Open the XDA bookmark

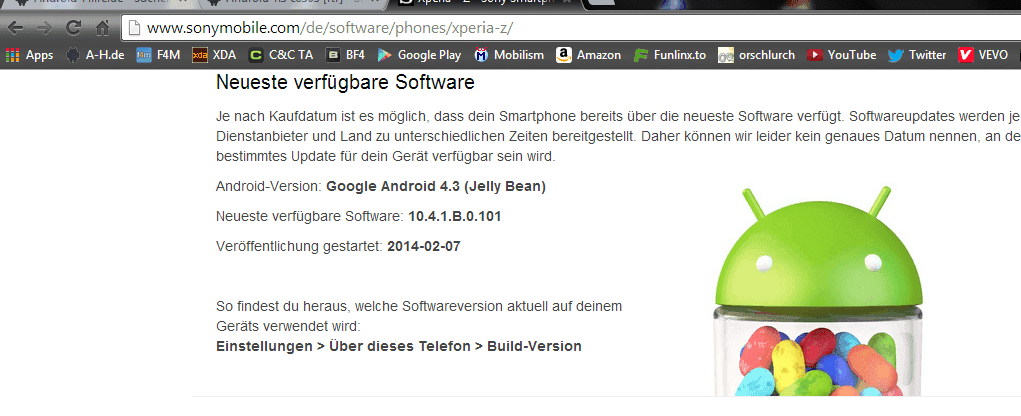click(x=214, y=55)
